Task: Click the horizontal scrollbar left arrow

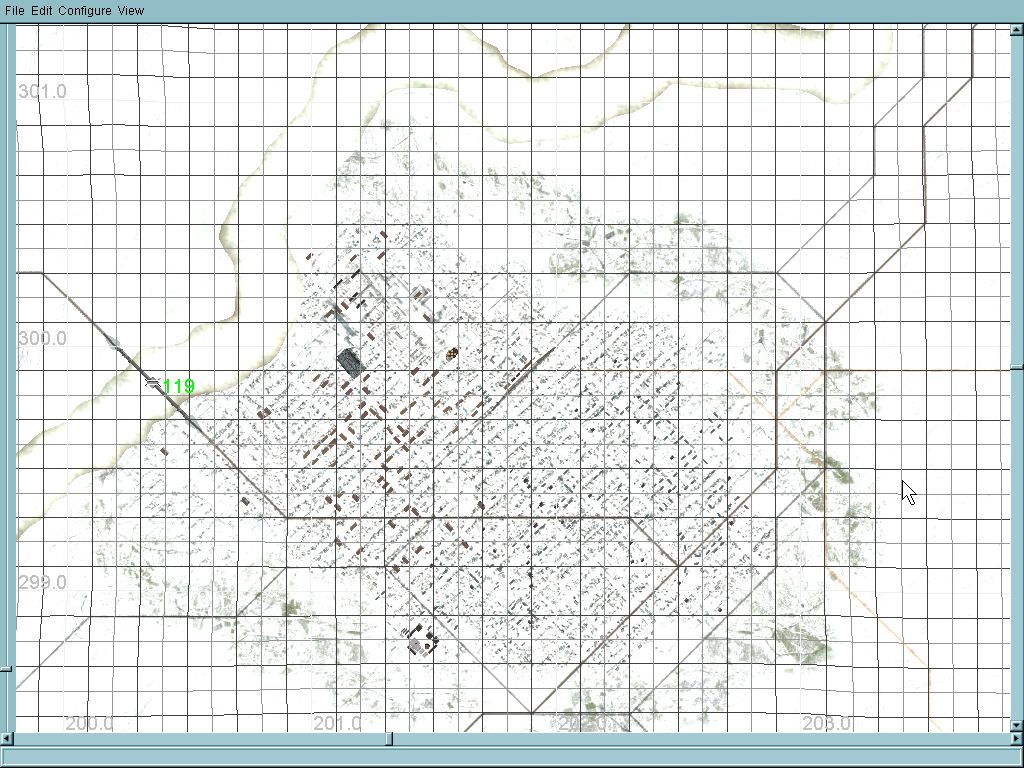Action: (x=6, y=739)
